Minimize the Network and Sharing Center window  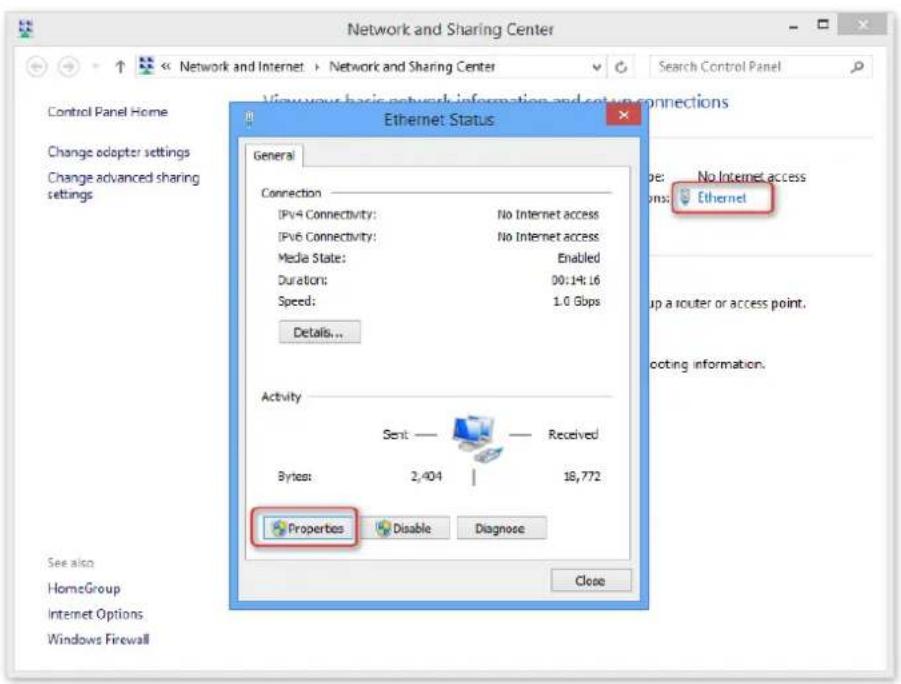coord(794,26)
